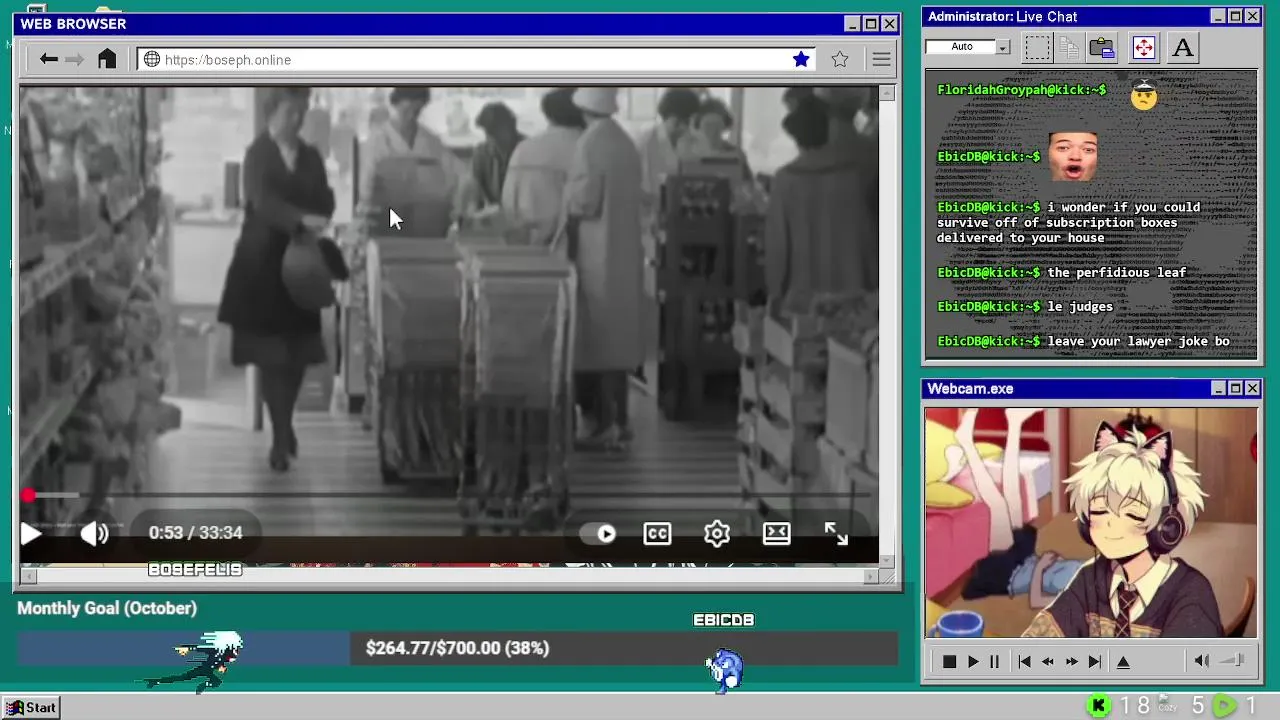This screenshot has width=1280, height=720.
Task: Click the outlined favorites star icon
Action: pyautogui.click(x=840, y=60)
